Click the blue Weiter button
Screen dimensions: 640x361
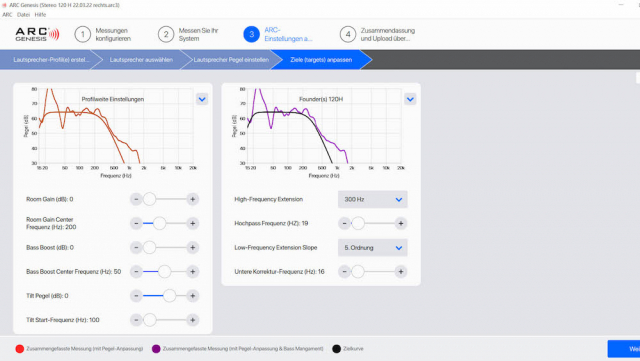point(624,349)
